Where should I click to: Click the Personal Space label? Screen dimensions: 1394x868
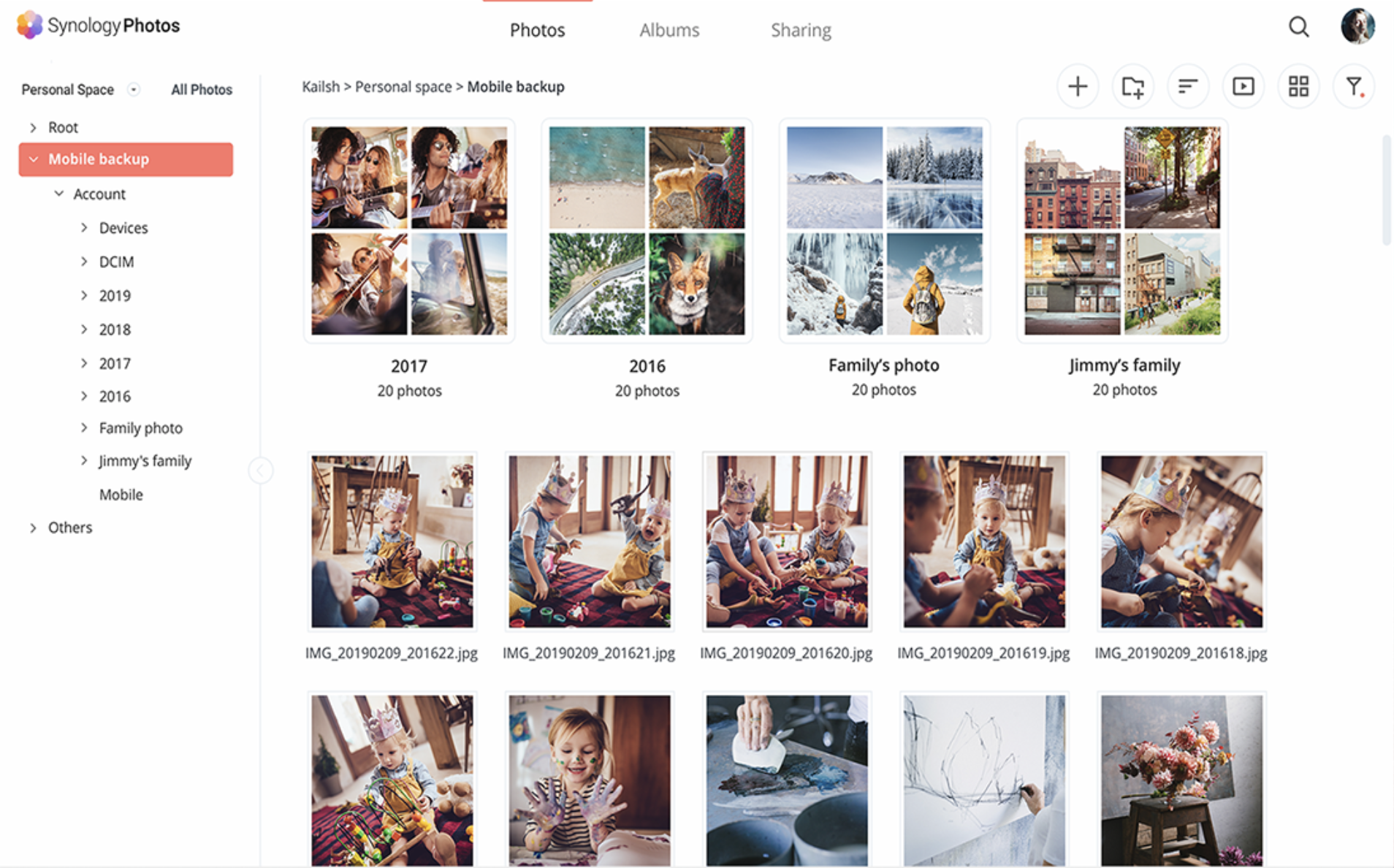click(x=67, y=89)
